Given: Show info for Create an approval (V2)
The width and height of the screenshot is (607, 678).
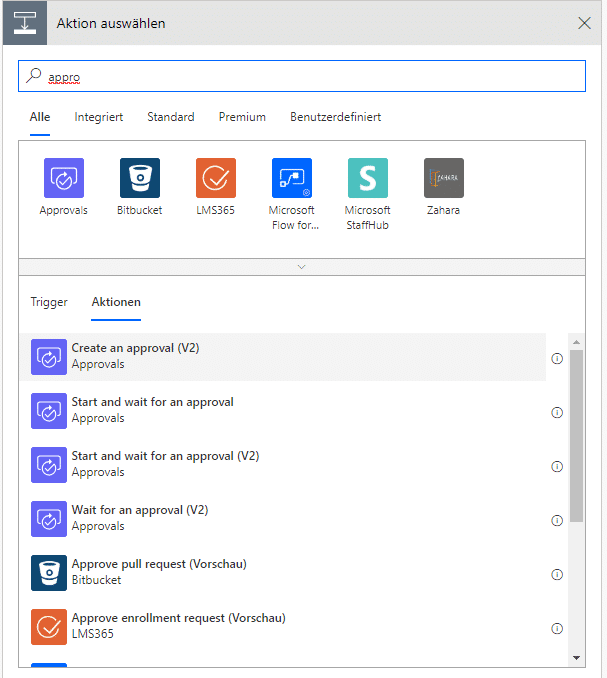Looking at the screenshot, I should coord(557,358).
